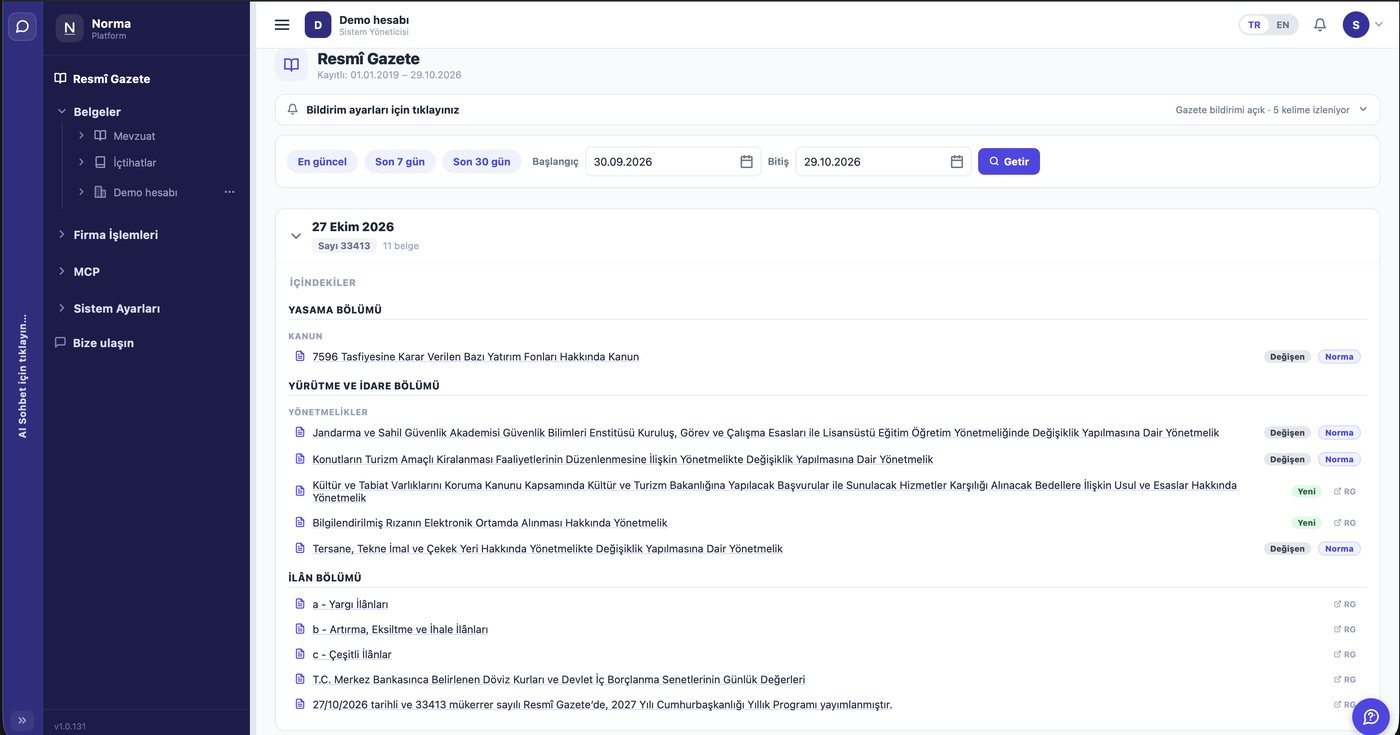
Task: Open the support chat floating button
Action: coord(1371,716)
